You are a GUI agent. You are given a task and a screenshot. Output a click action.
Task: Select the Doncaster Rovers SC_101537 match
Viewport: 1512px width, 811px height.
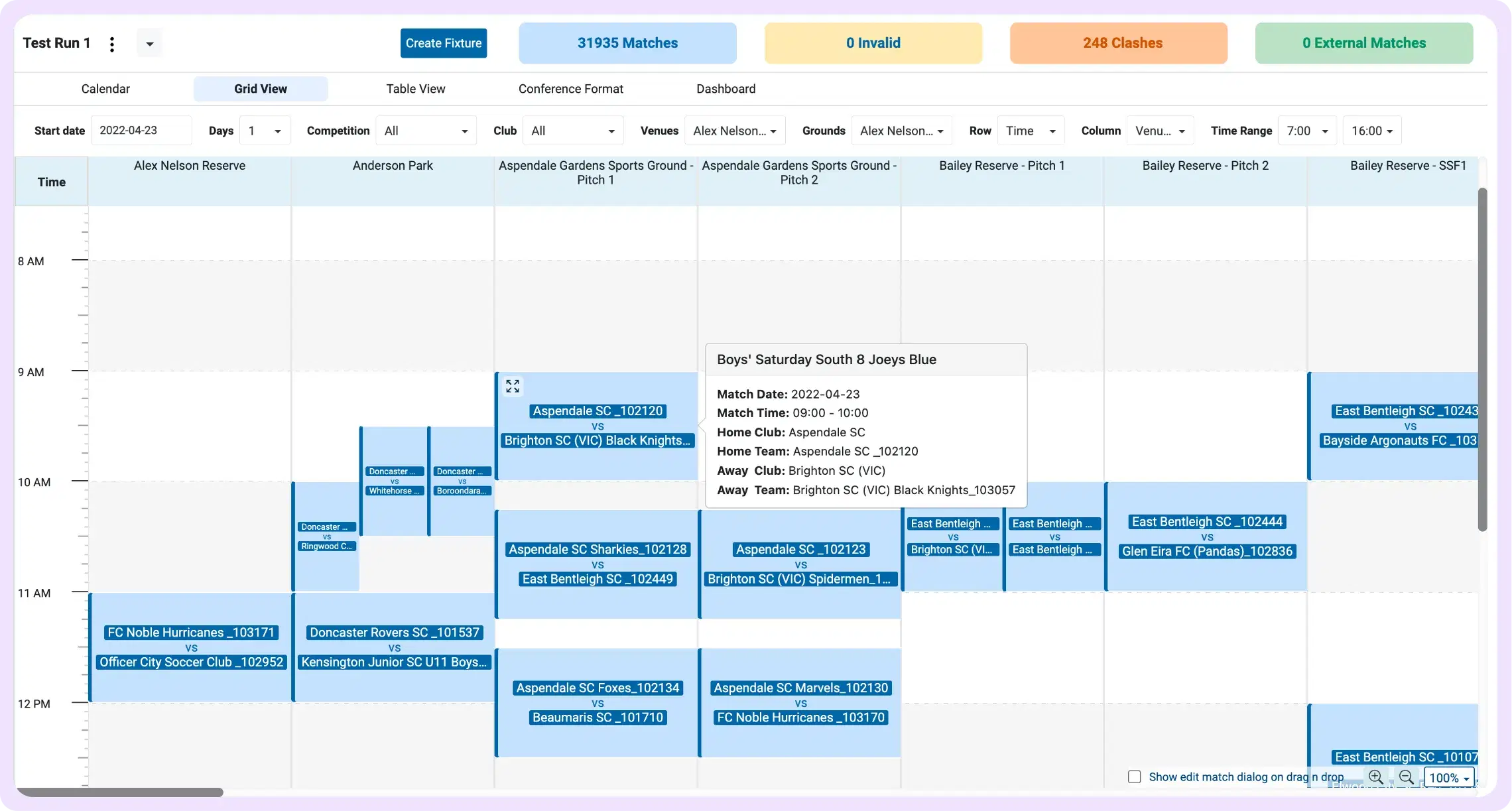click(x=394, y=647)
